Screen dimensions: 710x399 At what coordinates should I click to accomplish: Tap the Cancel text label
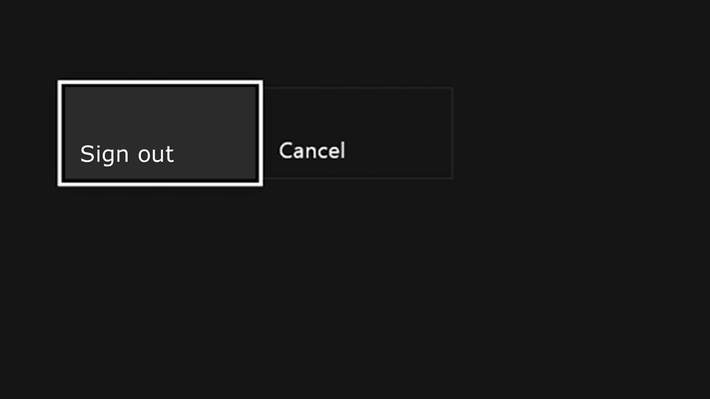(x=312, y=151)
